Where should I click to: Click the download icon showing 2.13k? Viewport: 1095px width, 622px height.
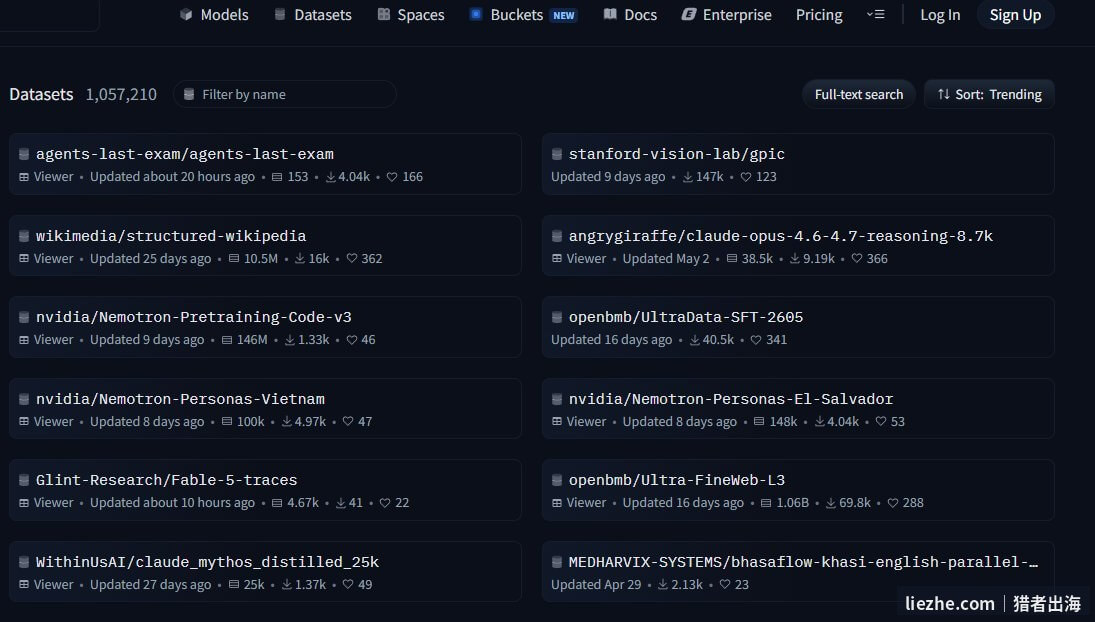663,584
